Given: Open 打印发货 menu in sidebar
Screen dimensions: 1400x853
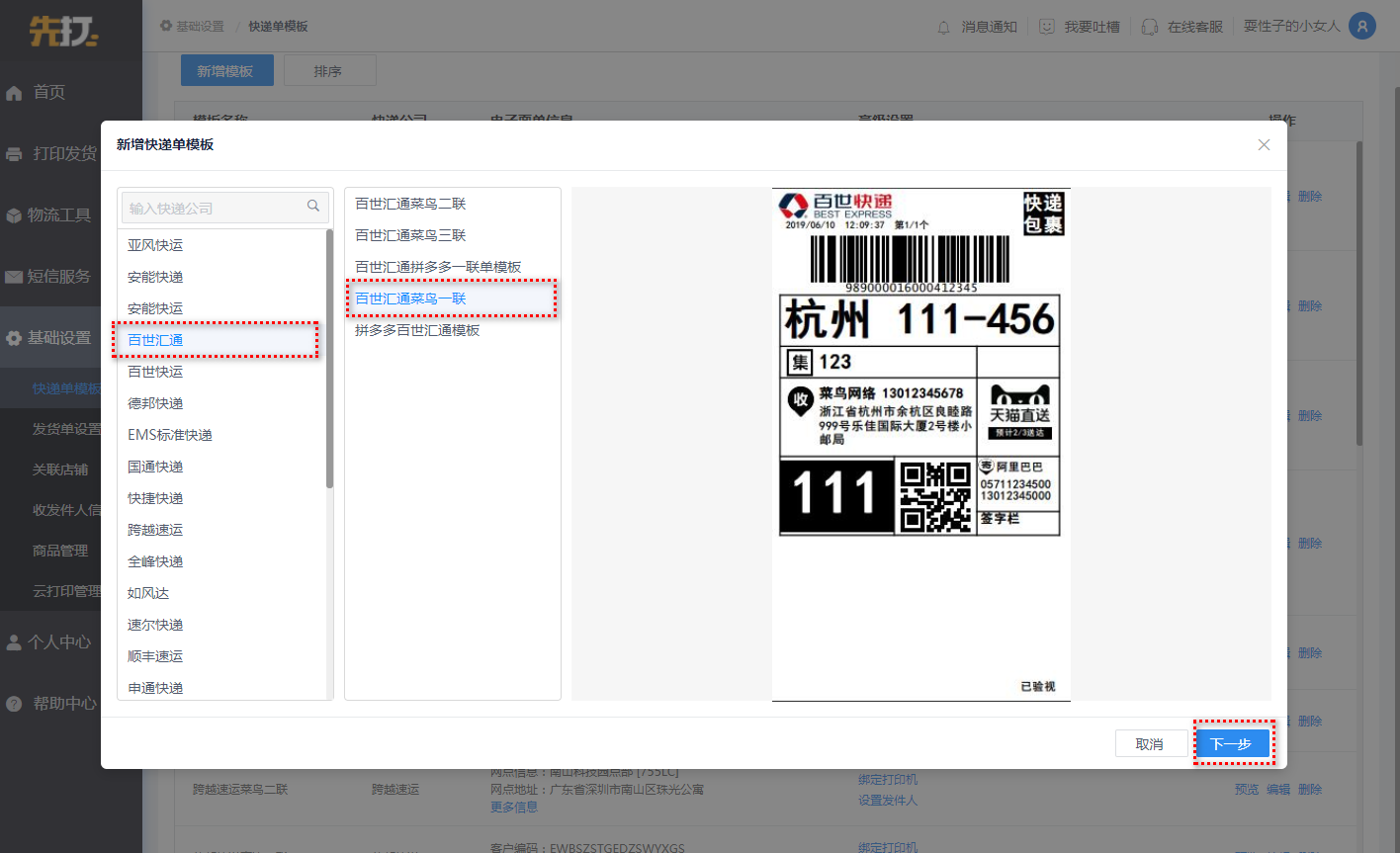Looking at the screenshot, I should [65, 153].
